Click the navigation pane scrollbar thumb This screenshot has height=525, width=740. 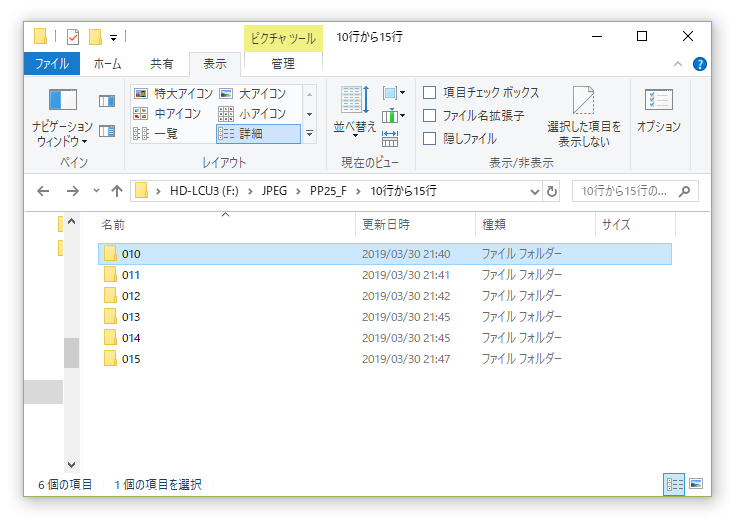tap(71, 353)
